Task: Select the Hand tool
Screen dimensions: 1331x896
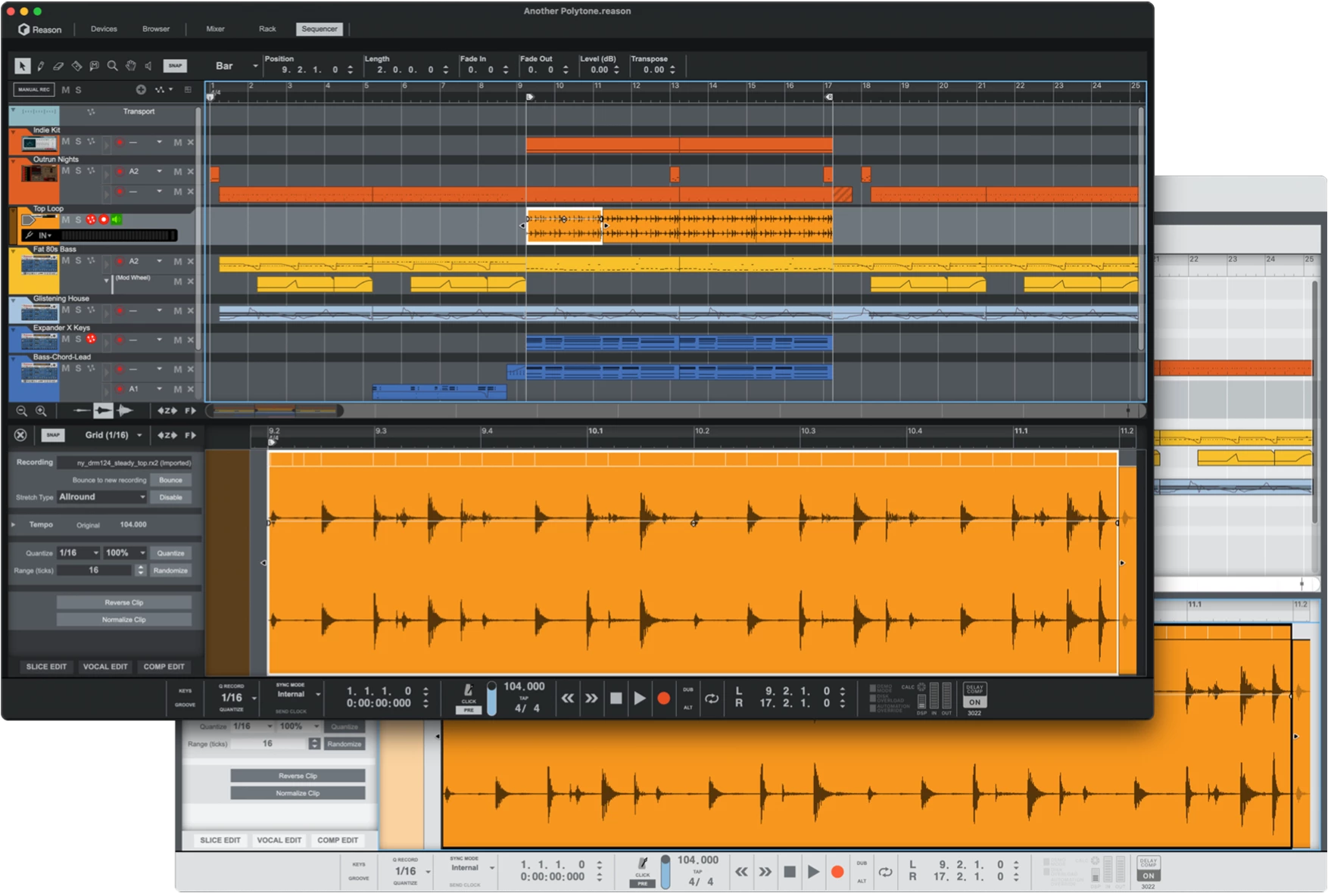Action: point(130,67)
